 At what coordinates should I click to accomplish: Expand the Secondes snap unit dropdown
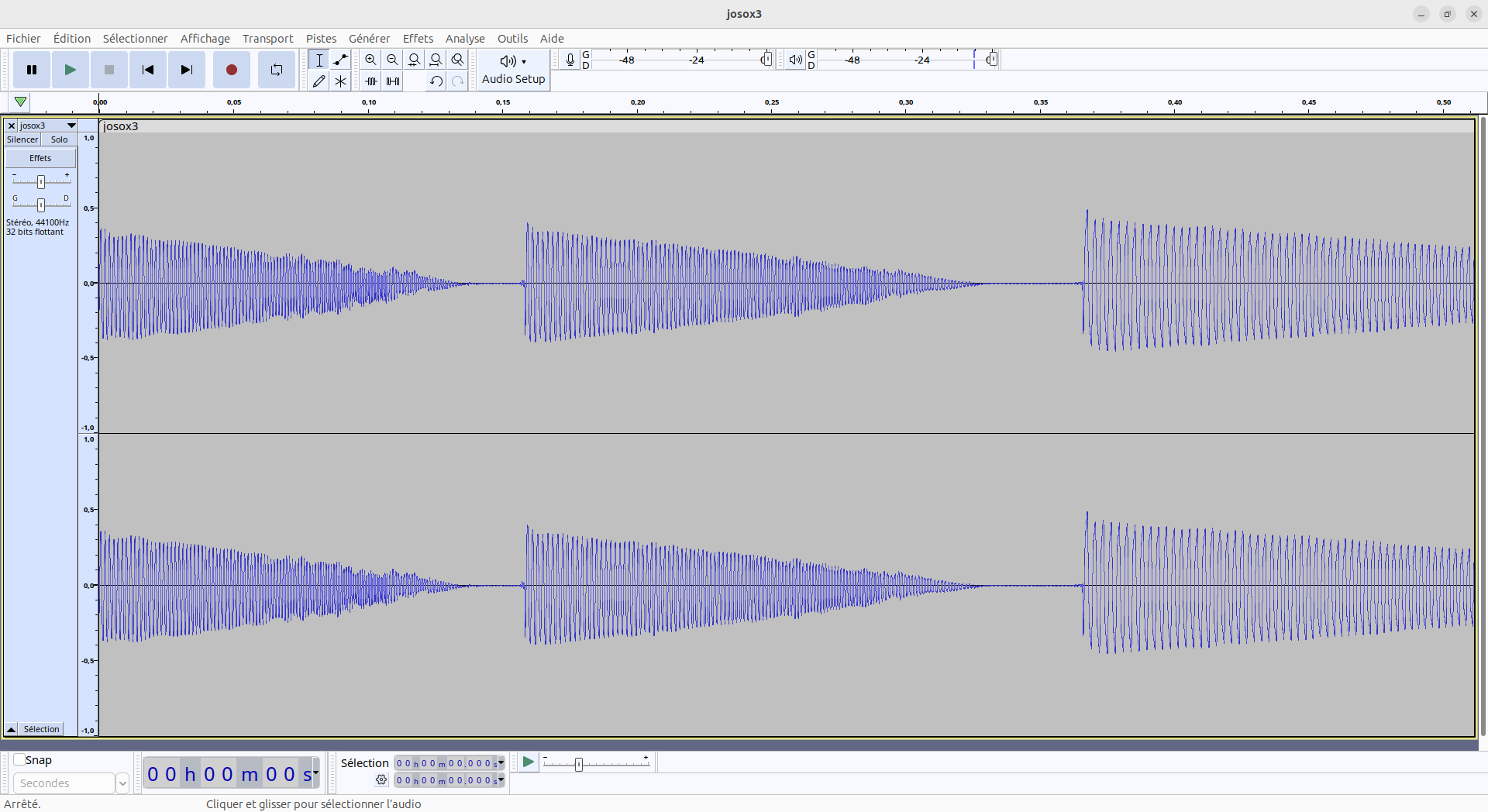(x=122, y=783)
